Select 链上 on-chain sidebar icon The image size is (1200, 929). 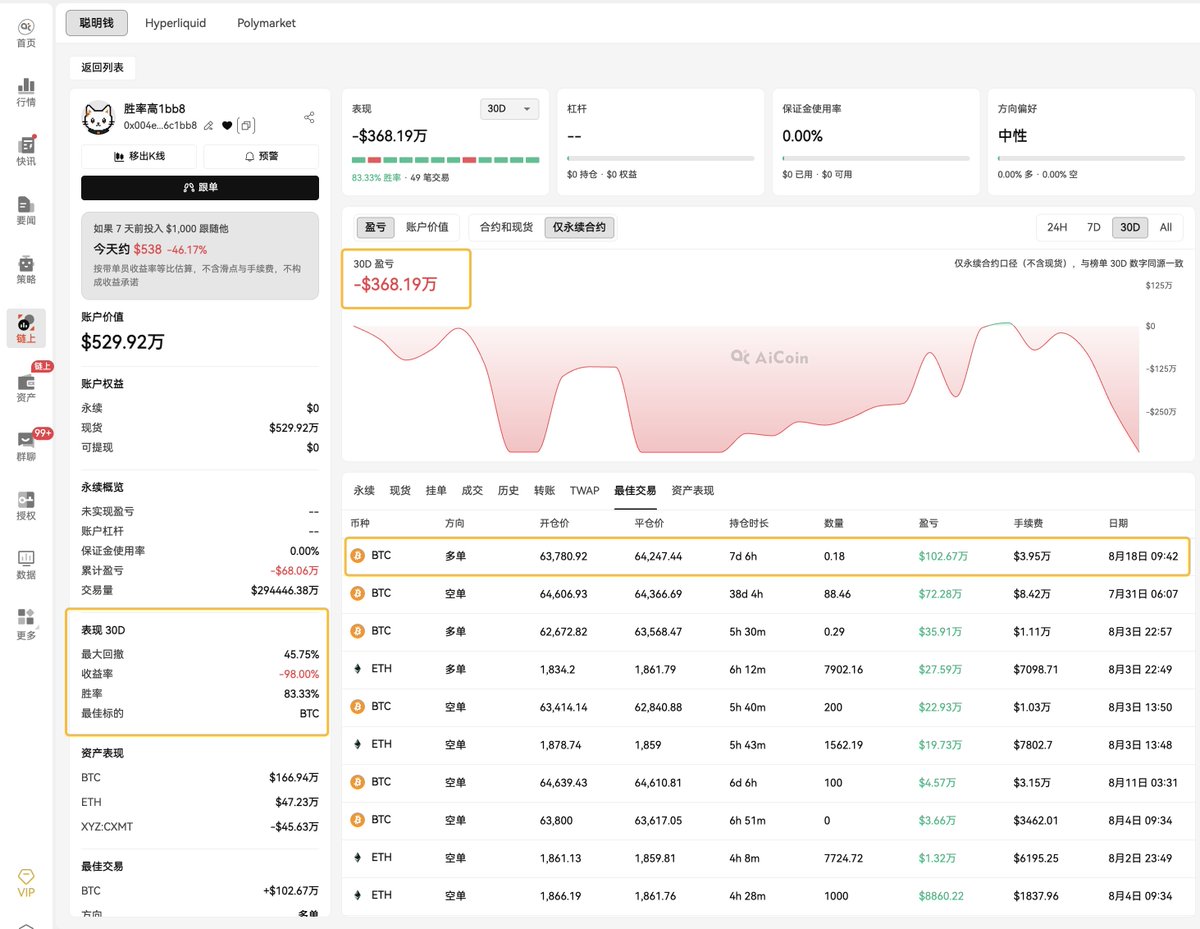(x=26, y=329)
